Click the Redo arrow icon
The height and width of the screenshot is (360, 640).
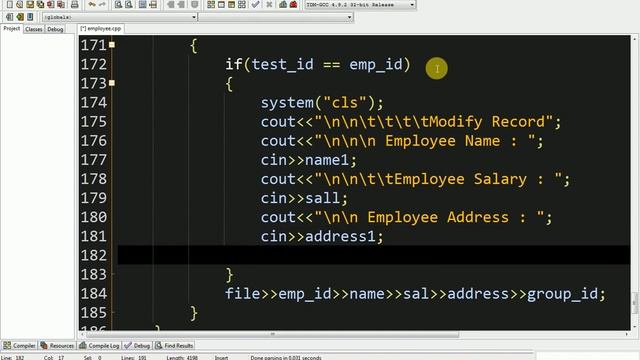coord(102,4)
